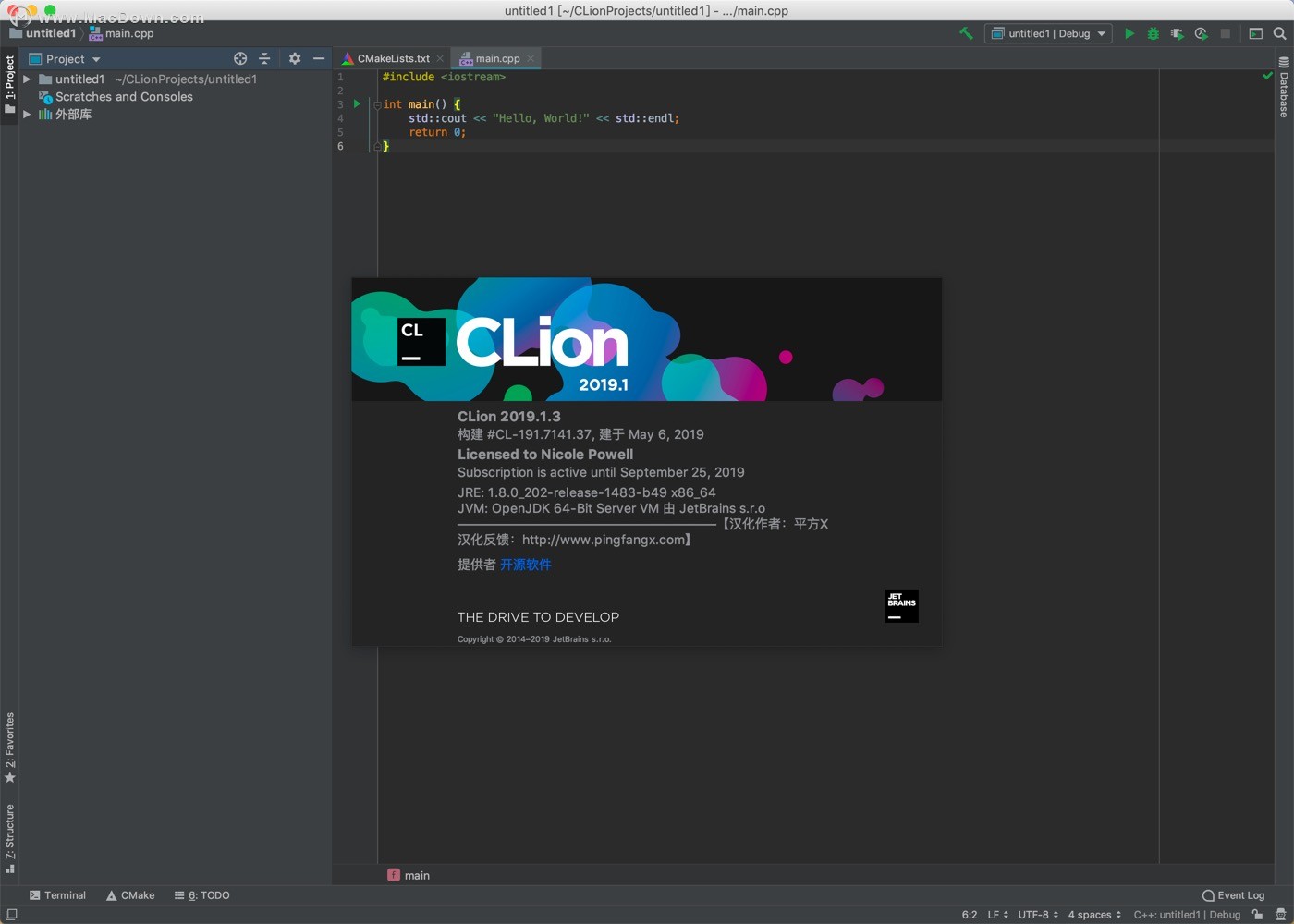
Task: Click the JetBrains logo in About dialog
Action: 901,605
